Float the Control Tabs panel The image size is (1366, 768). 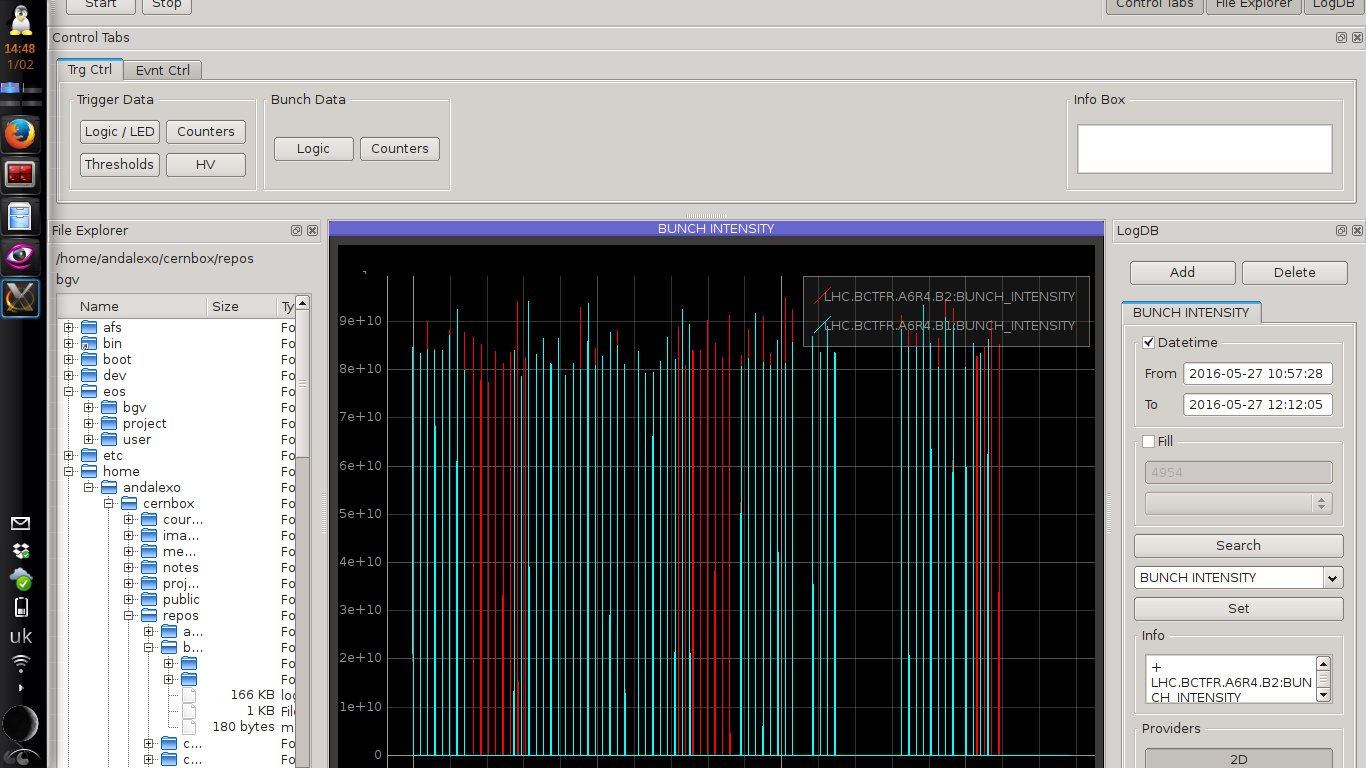[1341, 38]
